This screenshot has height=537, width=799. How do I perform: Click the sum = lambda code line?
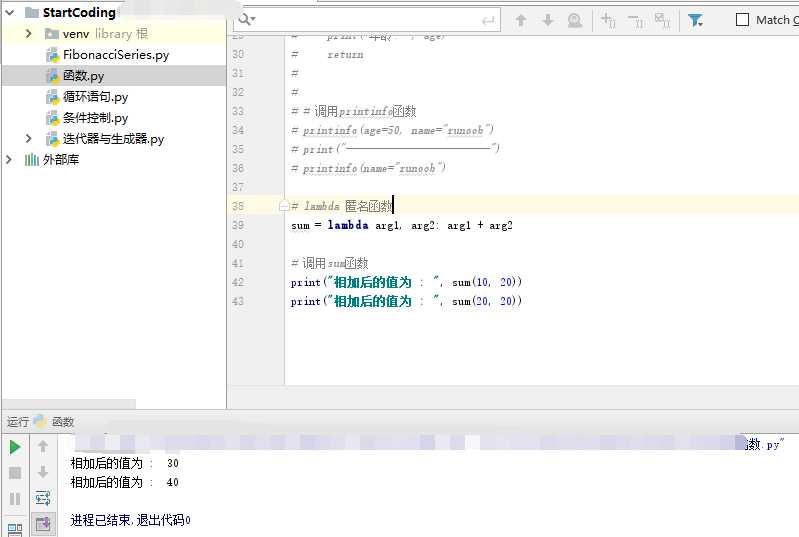coord(402,225)
